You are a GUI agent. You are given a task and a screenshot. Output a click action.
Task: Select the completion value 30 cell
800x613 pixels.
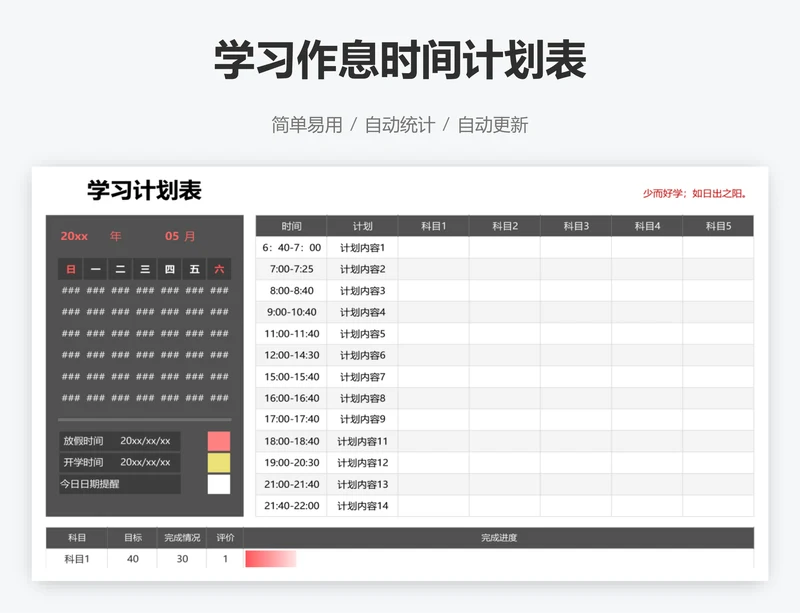tap(182, 559)
